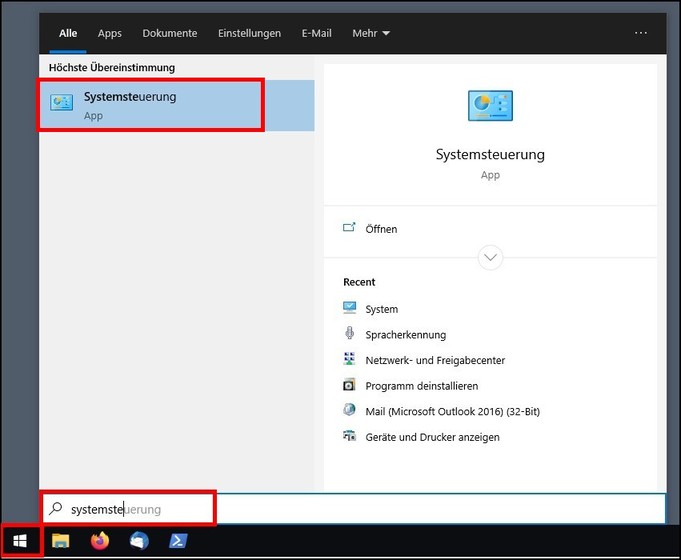This screenshot has width=681, height=560.
Task: Open the three-dots options menu
Action: coord(641,33)
